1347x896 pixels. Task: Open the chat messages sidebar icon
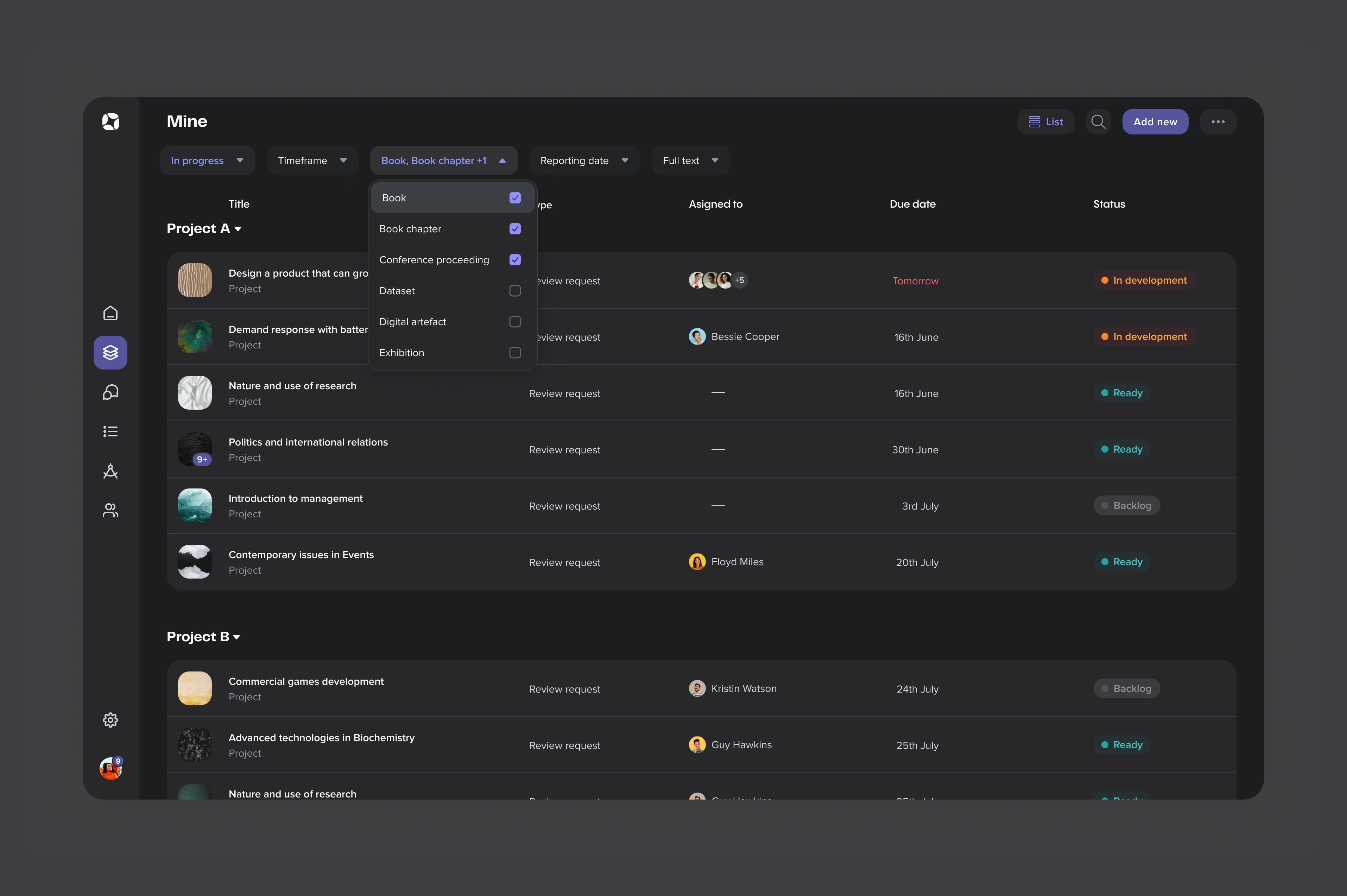click(110, 392)
